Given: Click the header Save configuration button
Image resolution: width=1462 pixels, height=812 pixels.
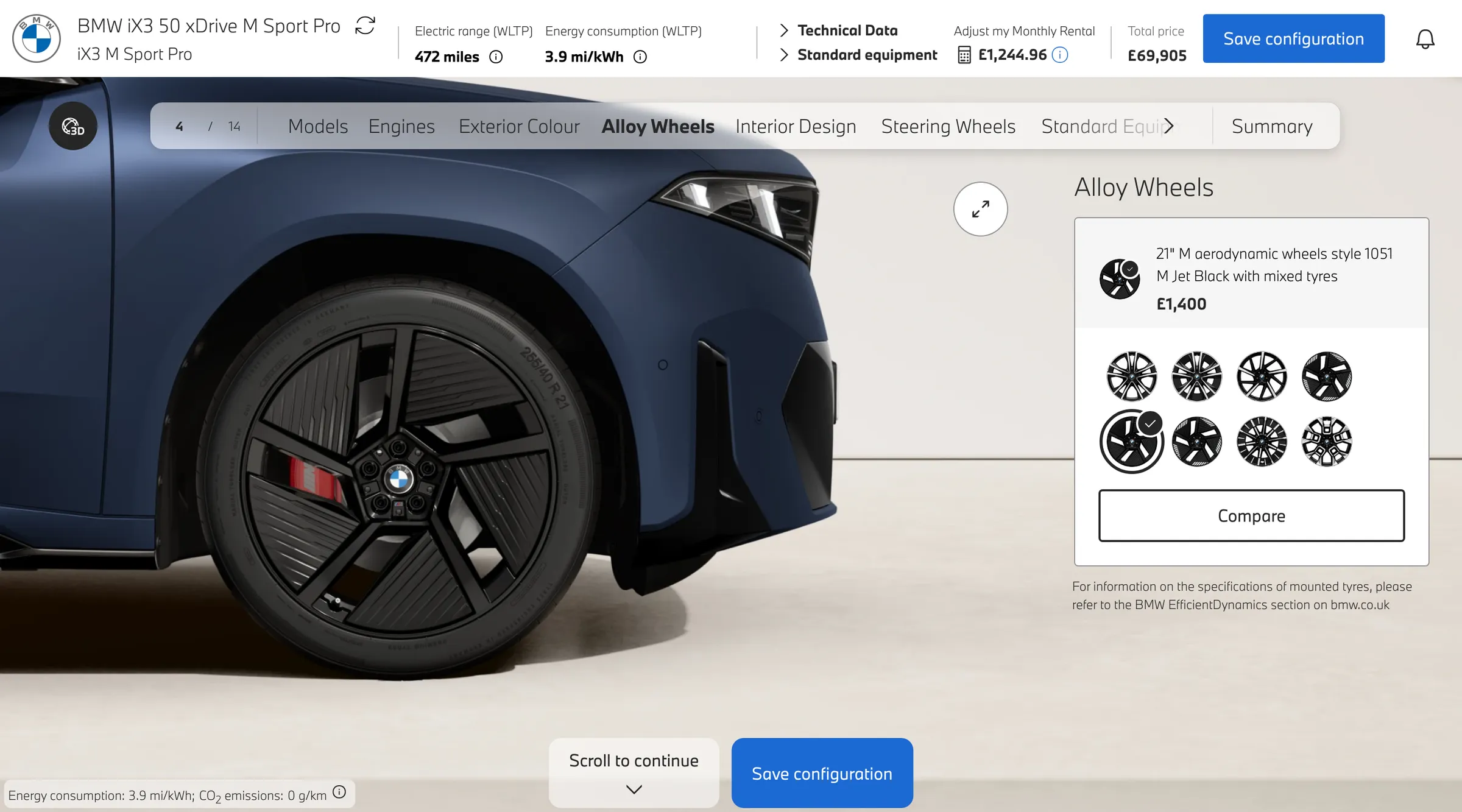Looking at the screenshot, I should pos(1293,38).
